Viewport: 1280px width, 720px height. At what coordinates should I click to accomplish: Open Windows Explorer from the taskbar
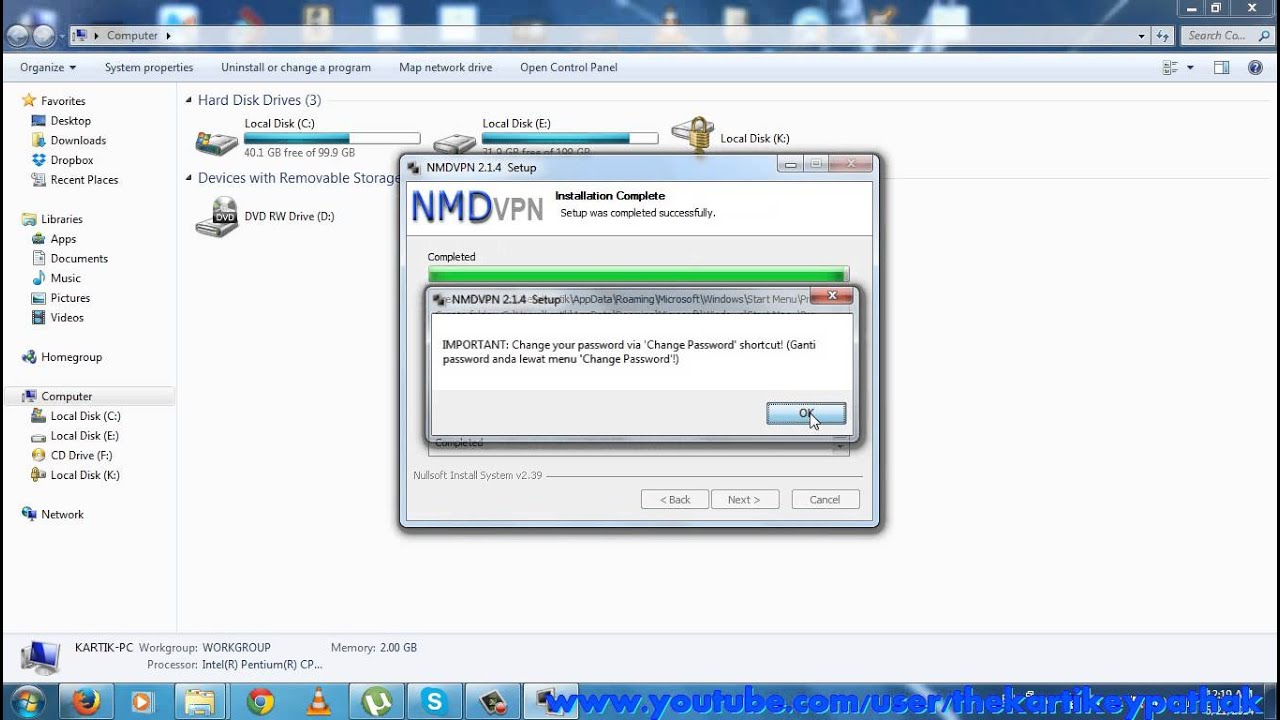(x=201, y=702)
